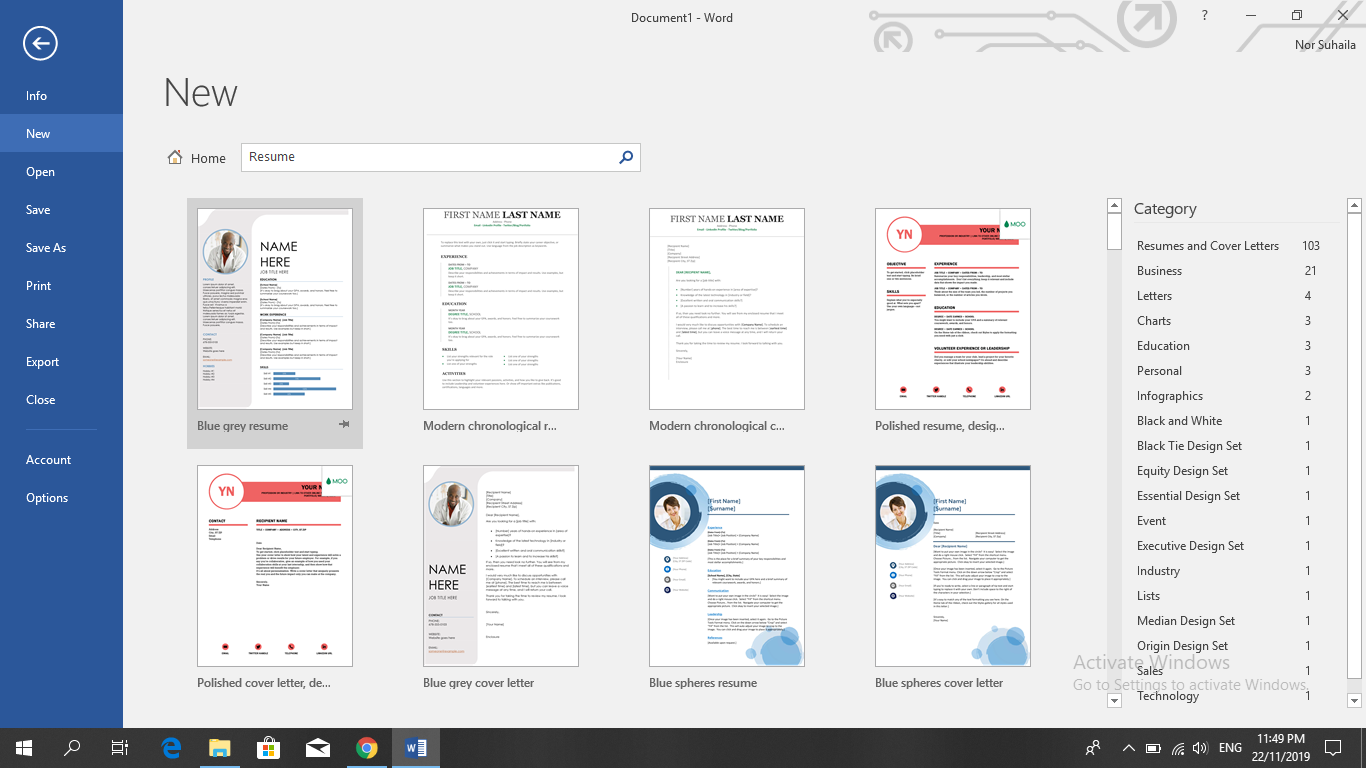Open the Print tab
The image size is (1366, 768).
(x=61, y=286)
